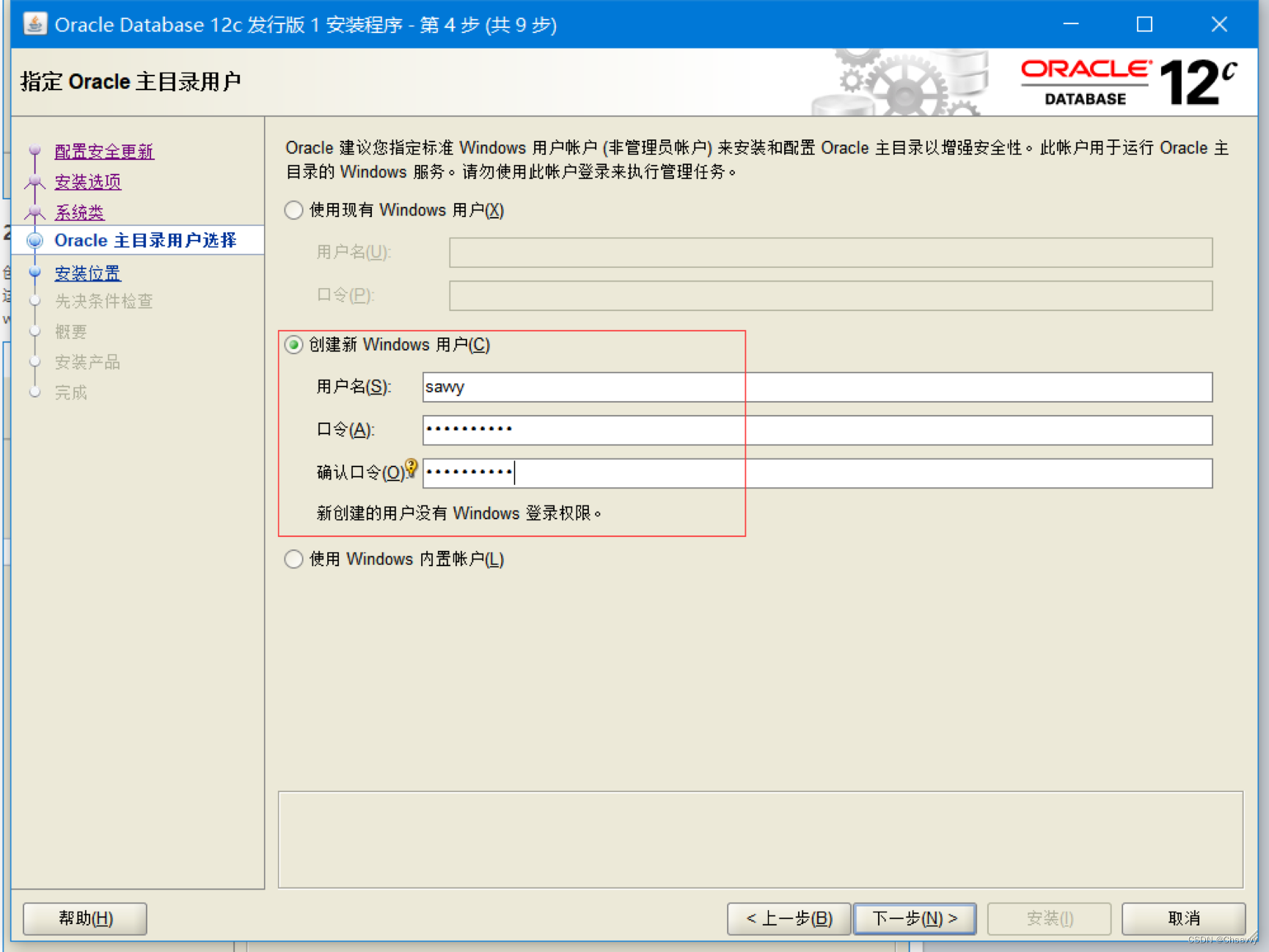The width and height of the screenshot is (1269, 952).
Task: Click the 帮助(H) button
Action: tap(84, 918)
